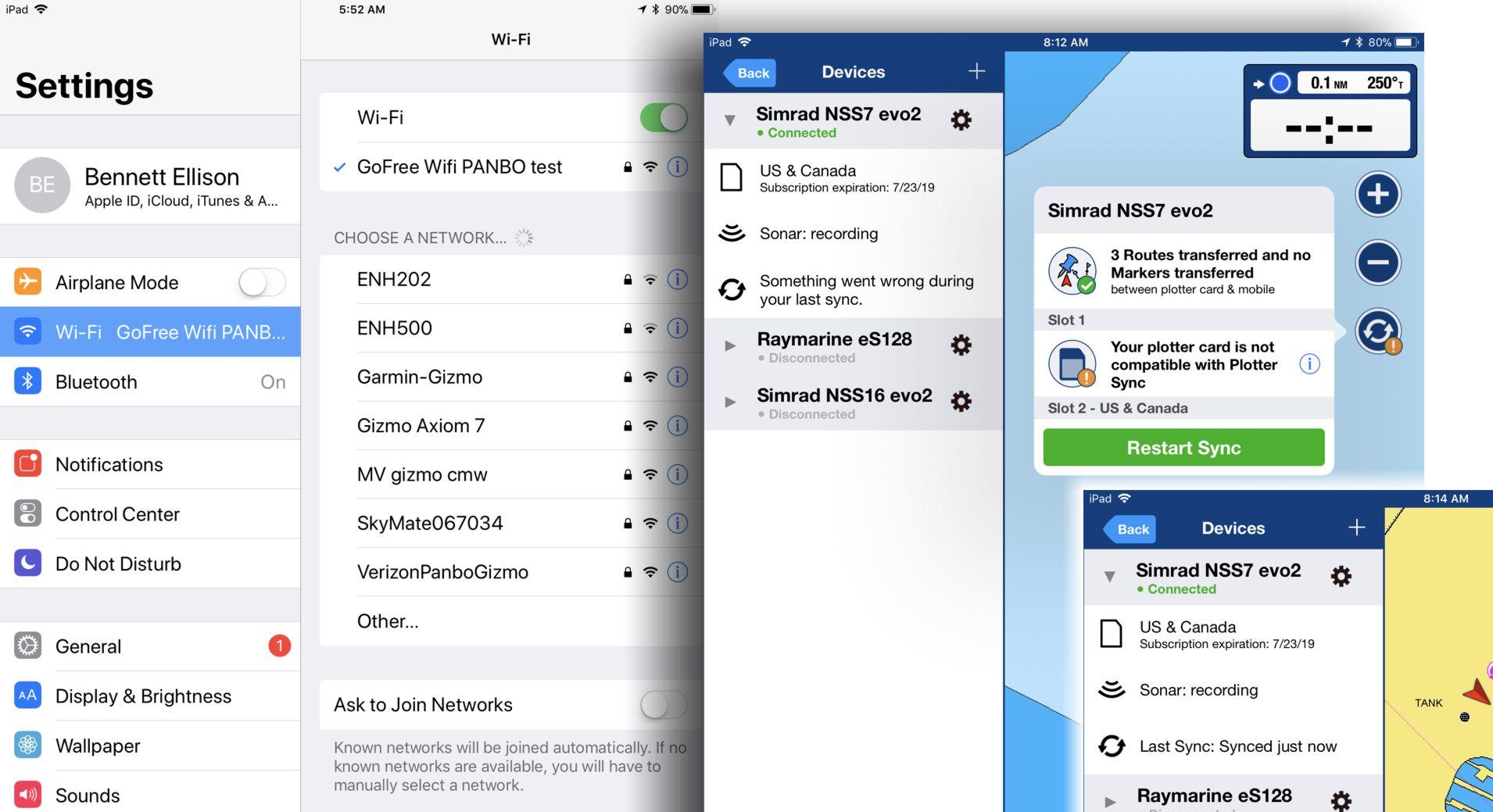Open info for ENH500 network
This screenshot has width=1493, height=812.
point(677,327)
